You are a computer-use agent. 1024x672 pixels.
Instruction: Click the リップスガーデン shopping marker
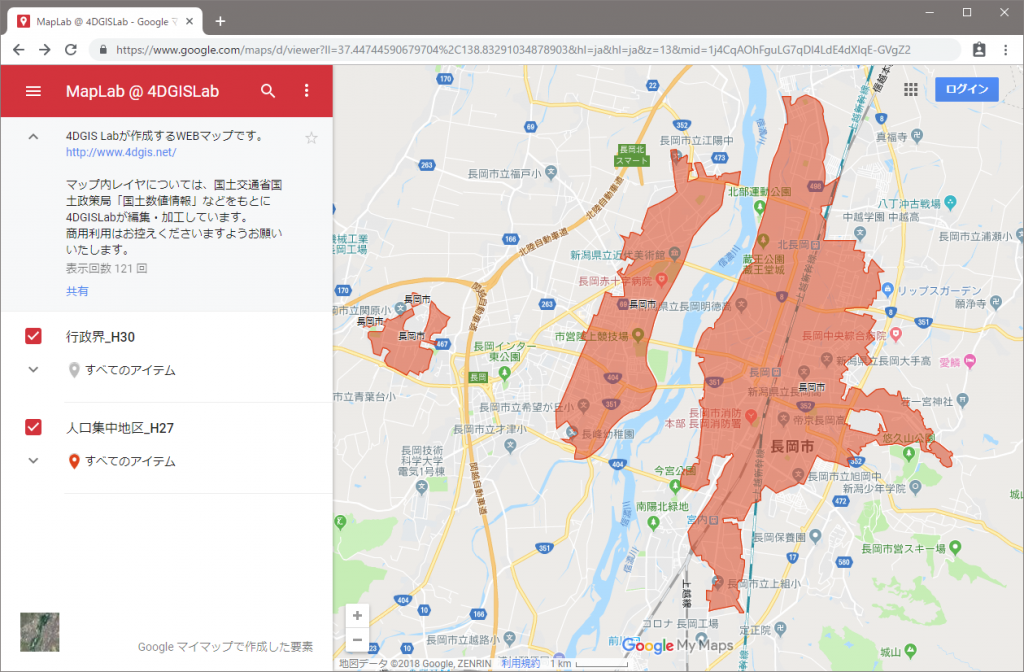pos(887,289)
